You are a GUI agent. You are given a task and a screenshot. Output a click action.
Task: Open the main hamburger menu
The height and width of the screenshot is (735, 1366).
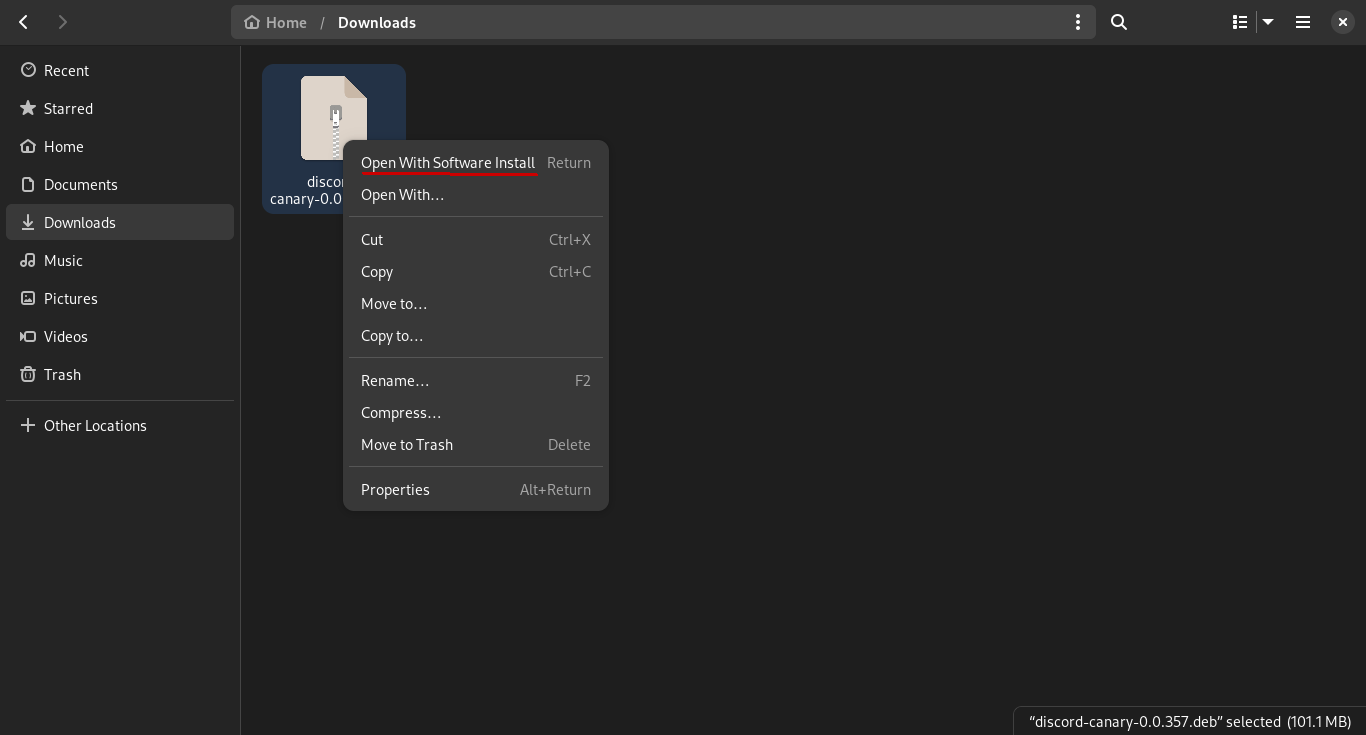[1302, 21]
